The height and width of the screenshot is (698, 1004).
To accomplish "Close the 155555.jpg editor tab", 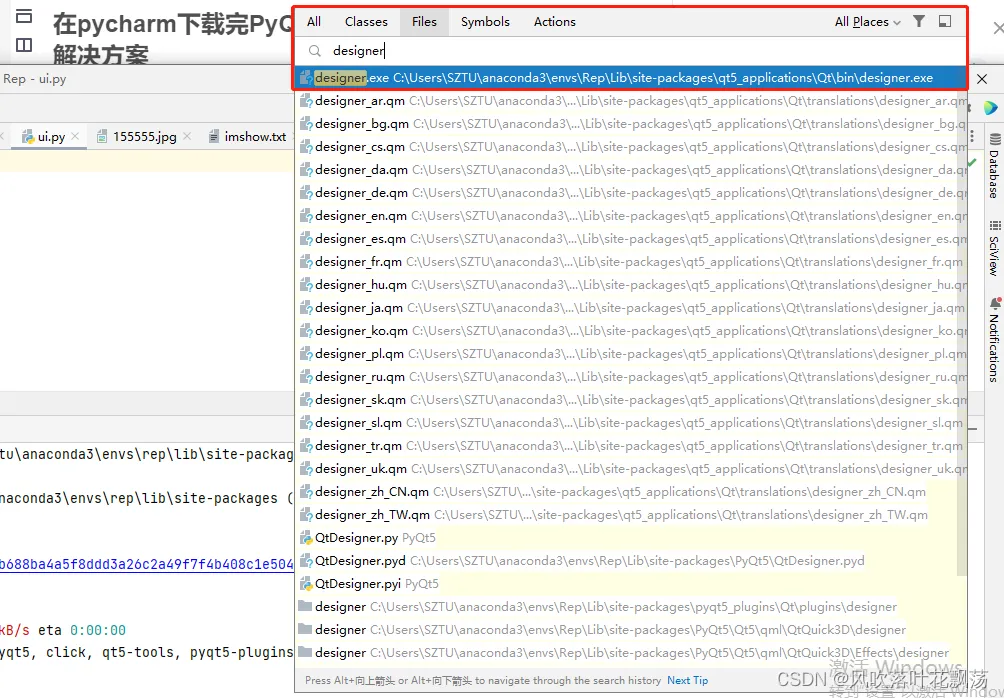I will pyautogui.click(x=187, y=136).
